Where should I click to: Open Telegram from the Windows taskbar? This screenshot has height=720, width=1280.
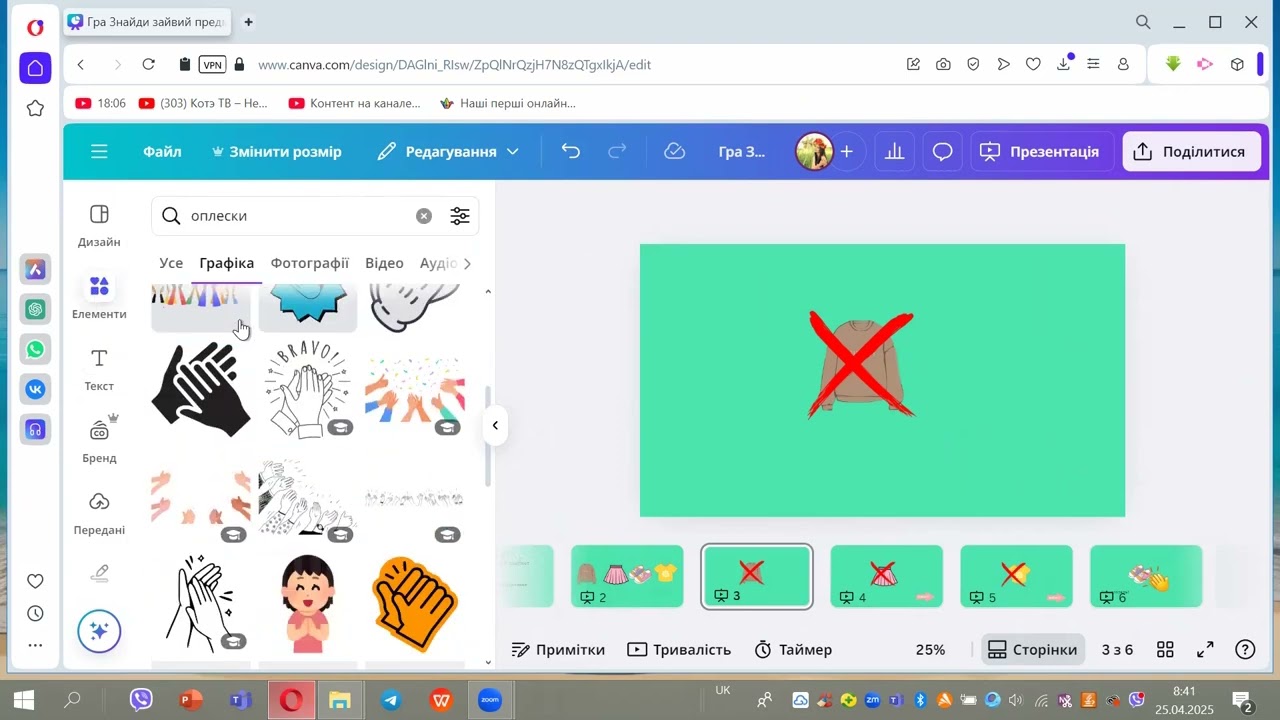pos(391,700)
